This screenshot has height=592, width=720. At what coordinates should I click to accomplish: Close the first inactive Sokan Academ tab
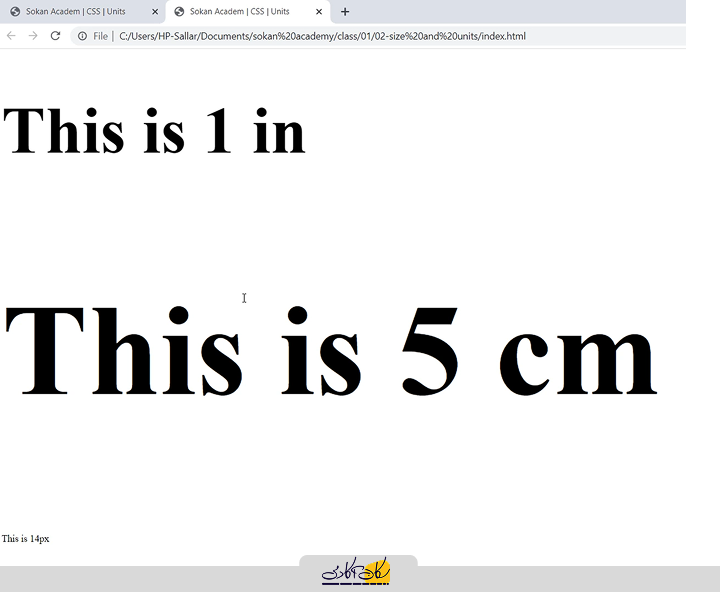(155, 12)
